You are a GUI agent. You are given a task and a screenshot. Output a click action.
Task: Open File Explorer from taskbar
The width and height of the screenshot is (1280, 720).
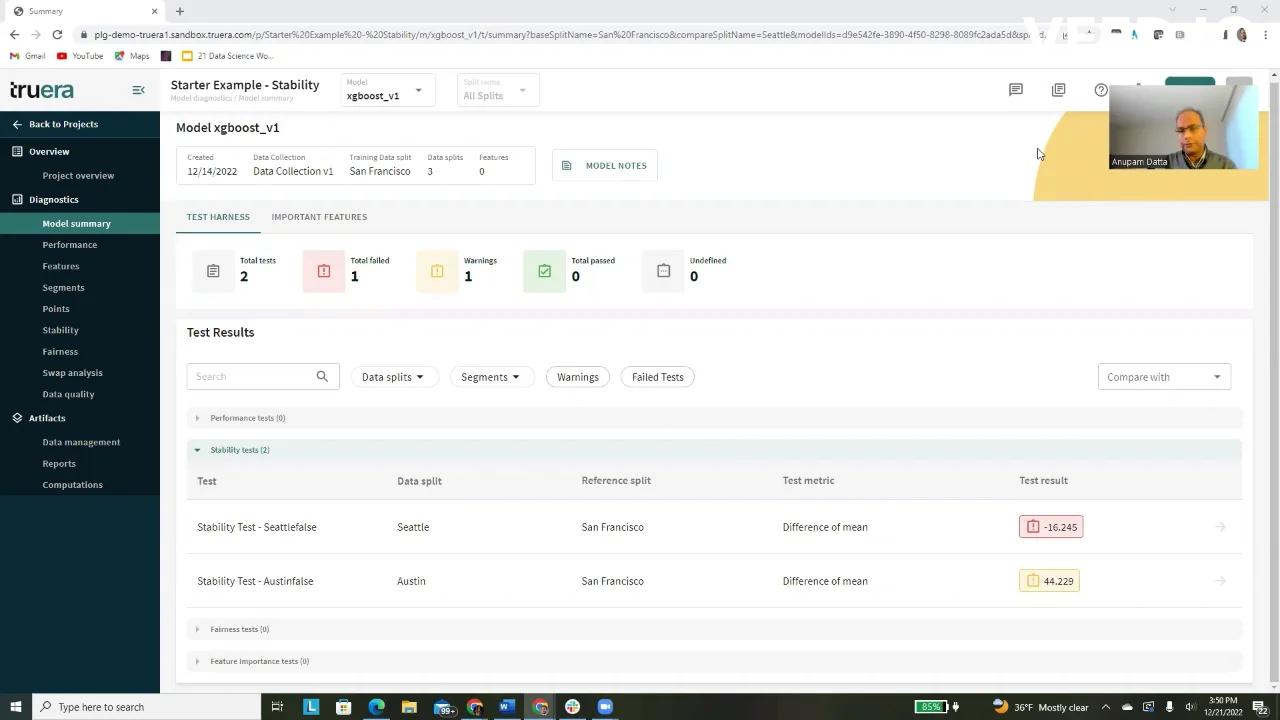coord(409,707)
